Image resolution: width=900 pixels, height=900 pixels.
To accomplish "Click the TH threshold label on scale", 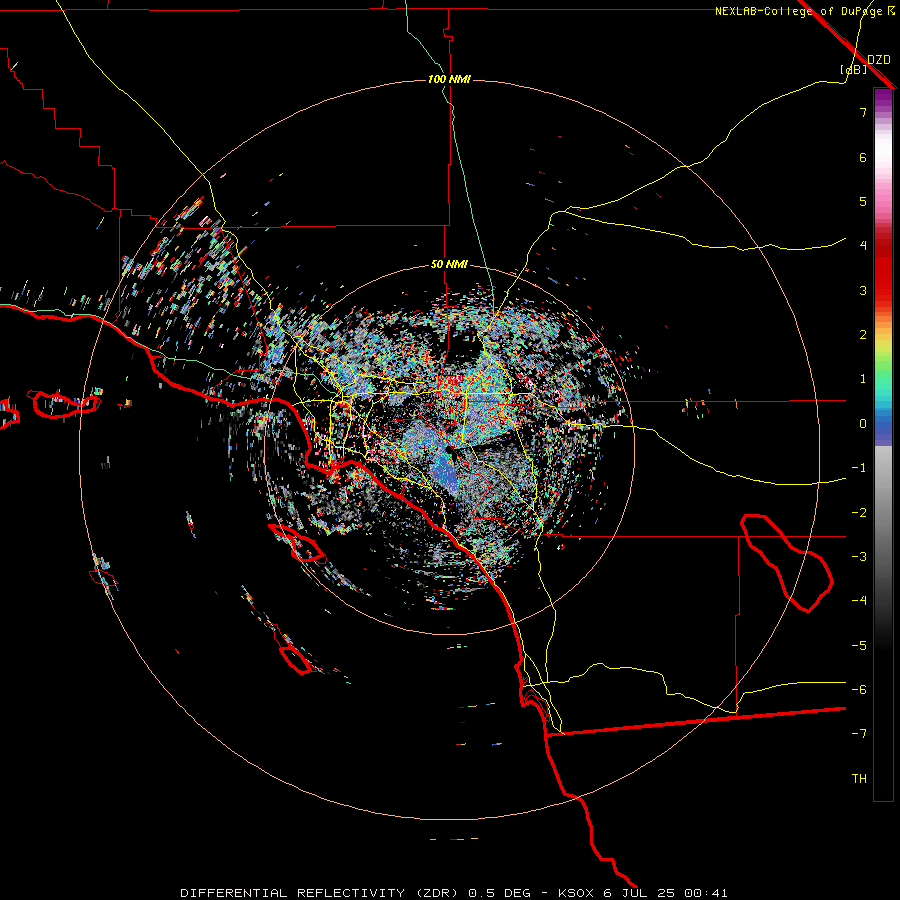I will click(859, 779).
